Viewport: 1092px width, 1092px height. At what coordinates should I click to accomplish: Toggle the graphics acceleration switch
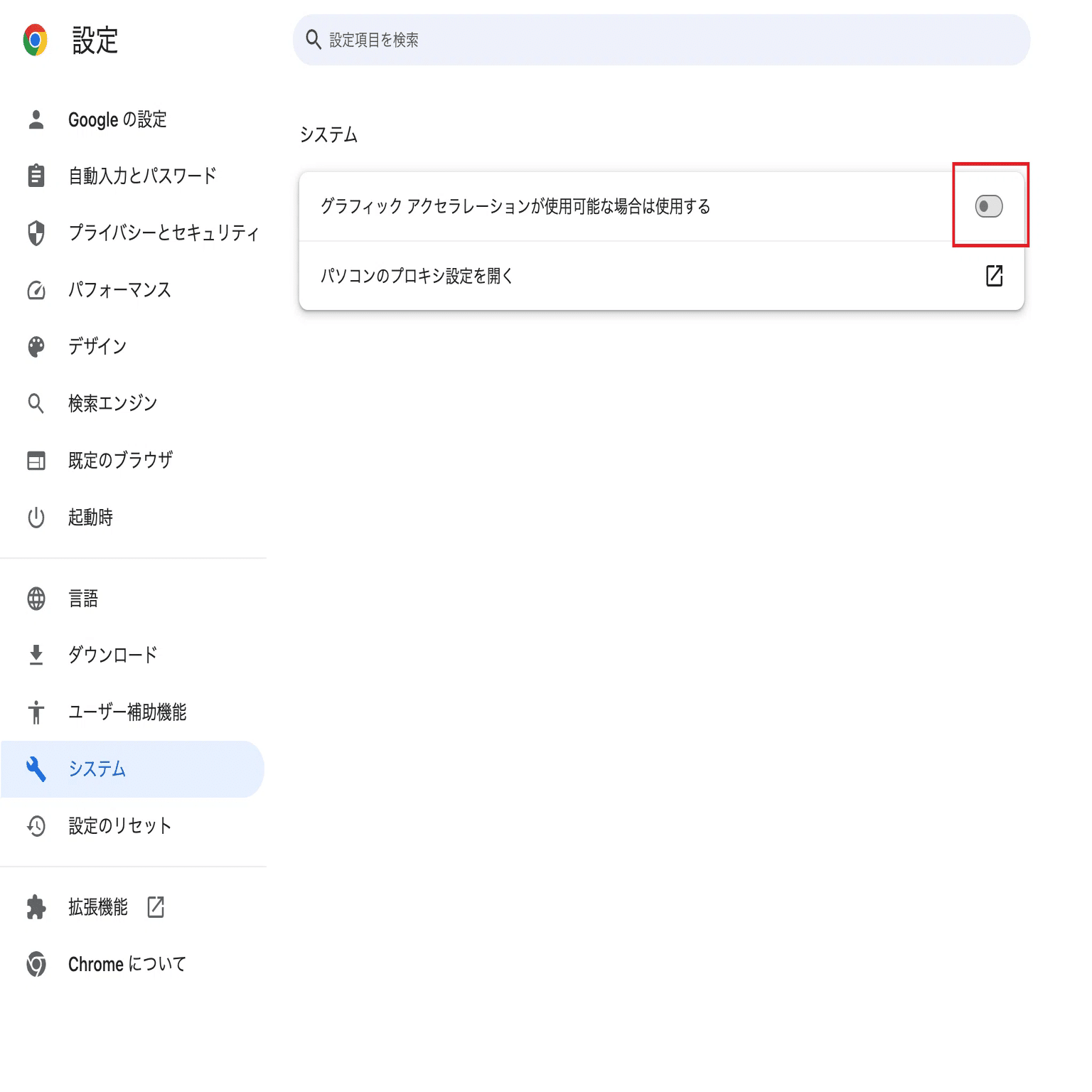(988, 206)
